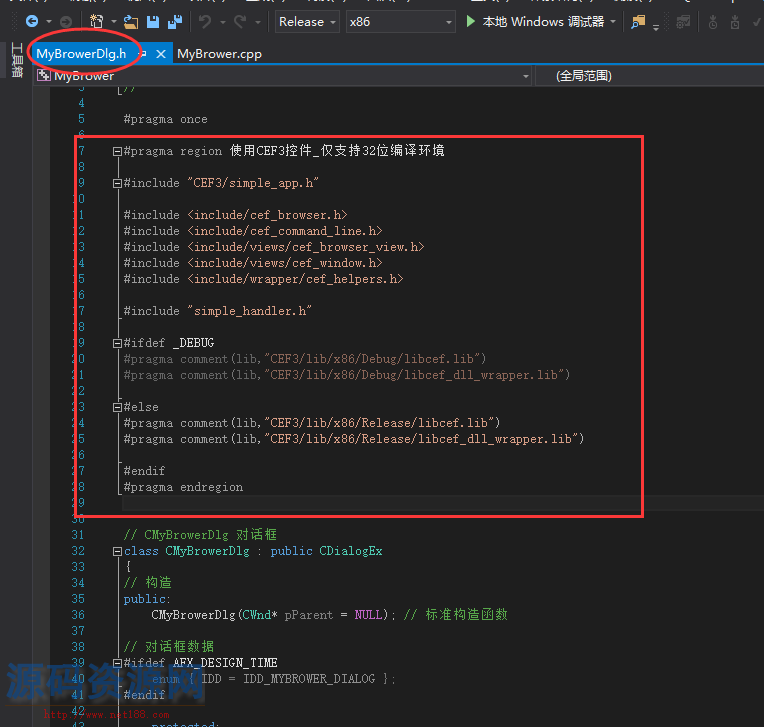Click the '#pragma endregion' line

pos(183,487)
